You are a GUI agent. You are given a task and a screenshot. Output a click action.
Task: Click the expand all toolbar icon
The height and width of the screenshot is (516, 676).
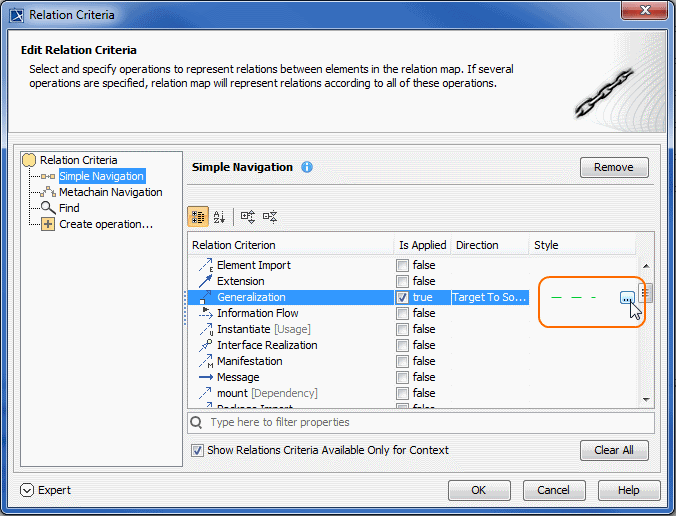point(248,216)
